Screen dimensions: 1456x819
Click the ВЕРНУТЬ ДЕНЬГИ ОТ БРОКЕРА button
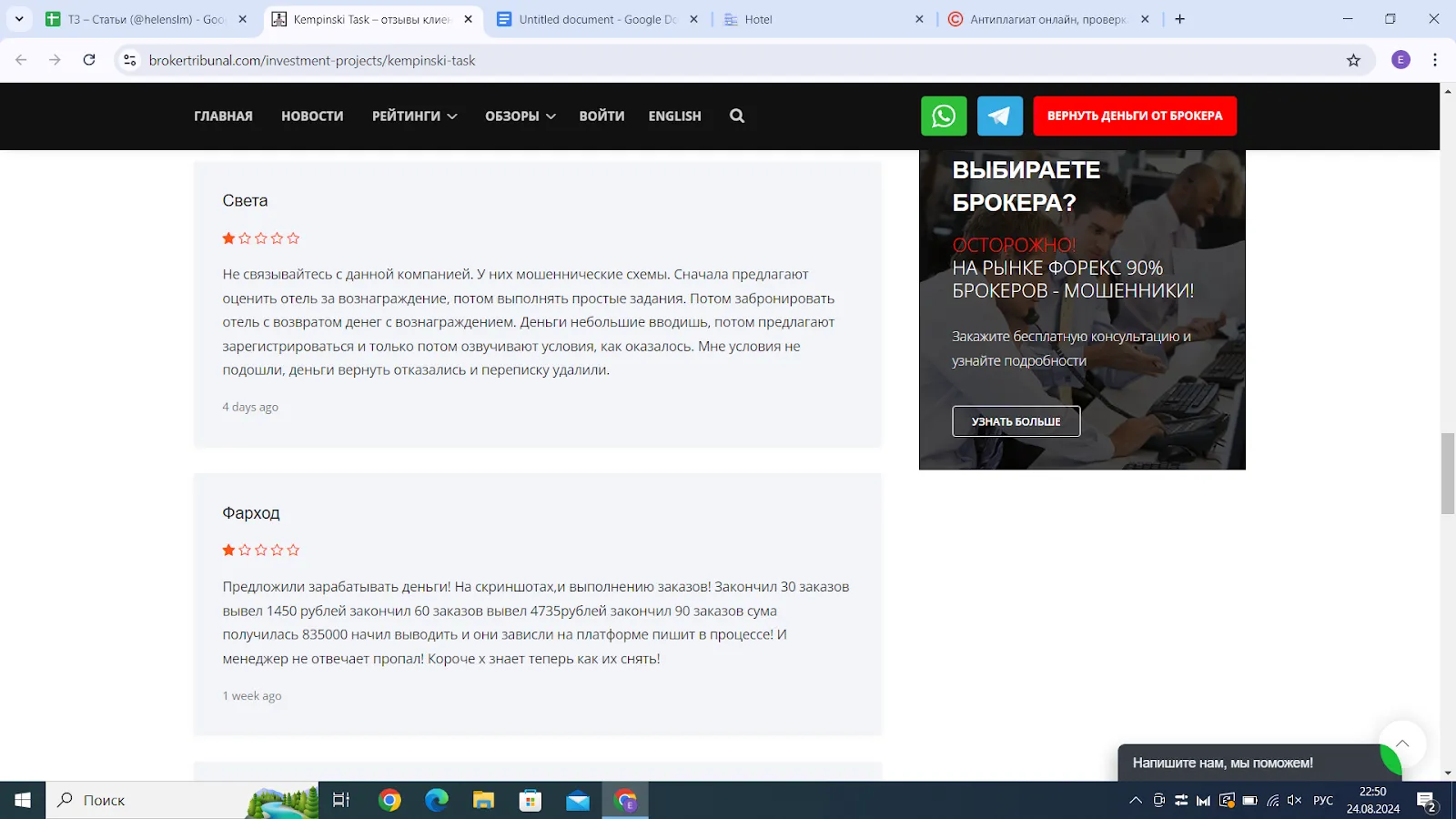pyautogui.click(x=1135, y=116)
